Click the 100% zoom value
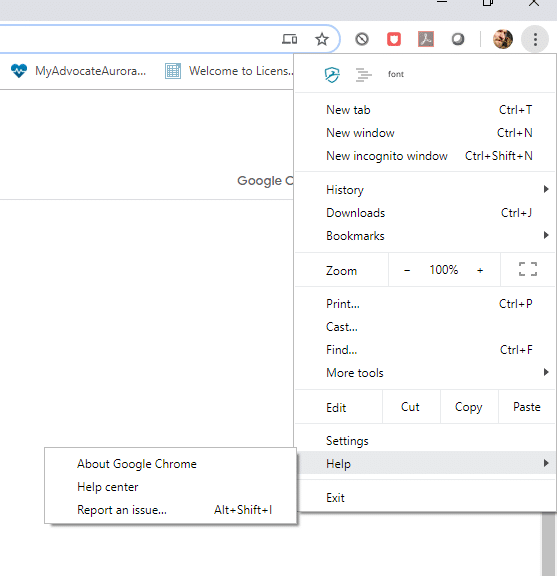 (x=443, y=270)
